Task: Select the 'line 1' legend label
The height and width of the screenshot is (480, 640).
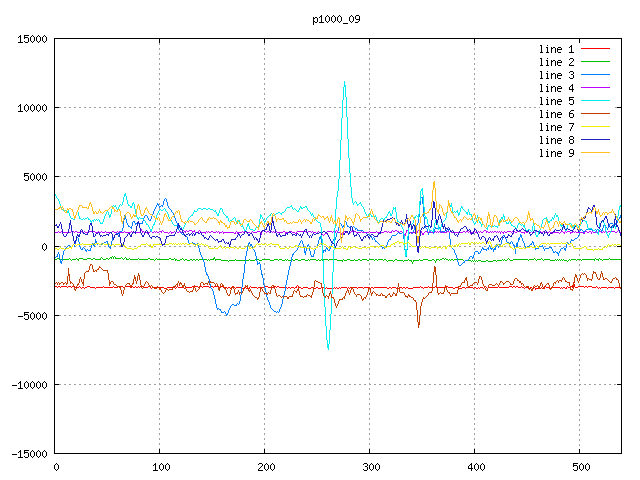Action: 556,49
